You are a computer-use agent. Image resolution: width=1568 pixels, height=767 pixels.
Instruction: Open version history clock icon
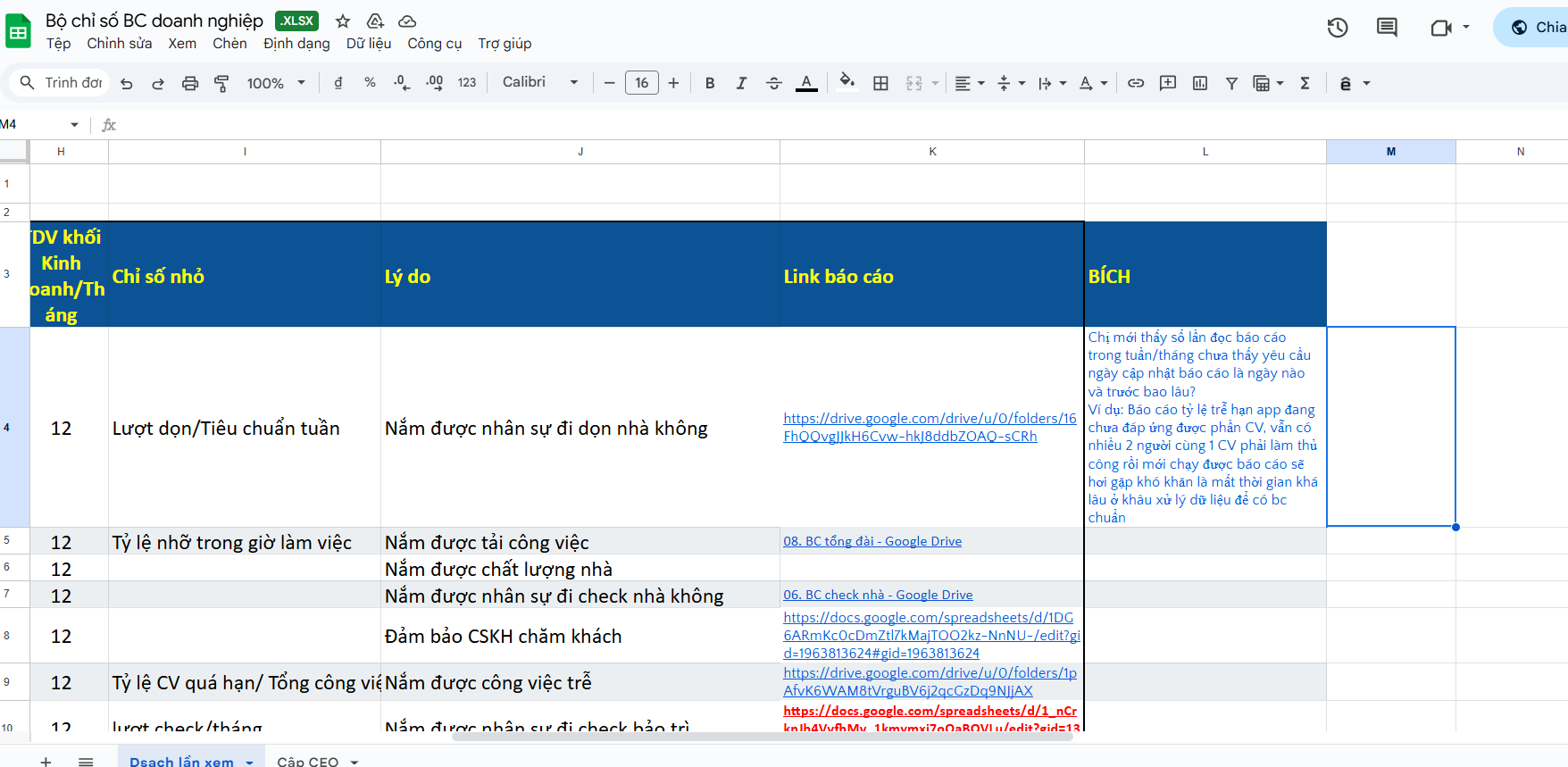(1337, 28)
